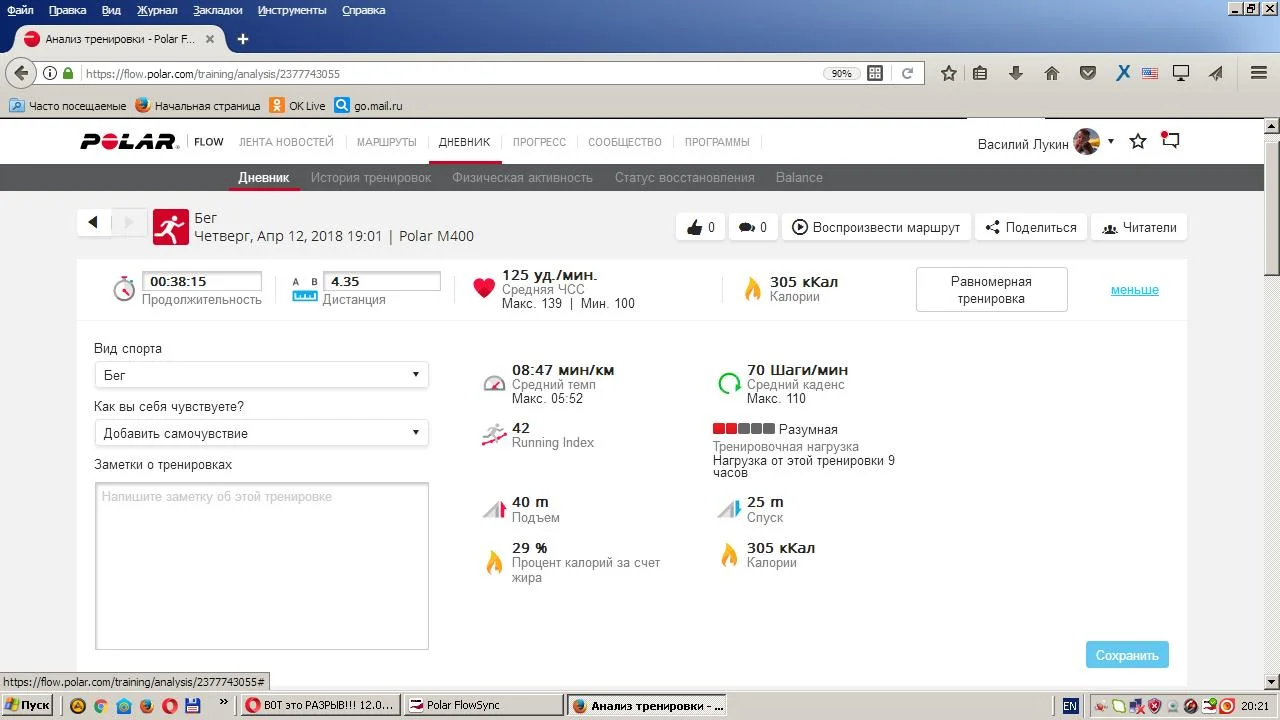This screenshot has width=1280, height=720.
Task: Open СООБЩЕСТВО navigation item
Action: click(x=625, y=142)
